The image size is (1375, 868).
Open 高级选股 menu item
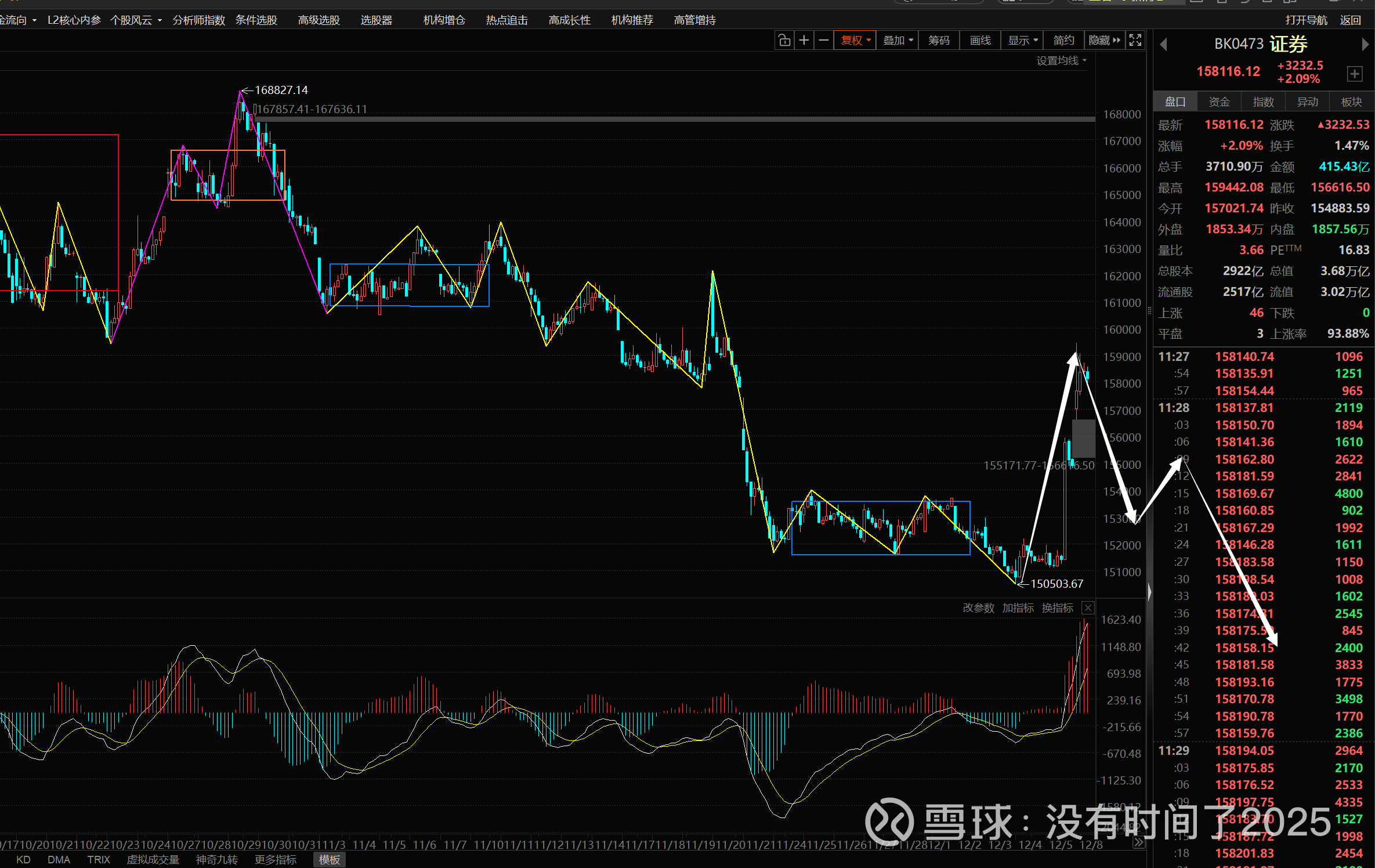point(319,20)
